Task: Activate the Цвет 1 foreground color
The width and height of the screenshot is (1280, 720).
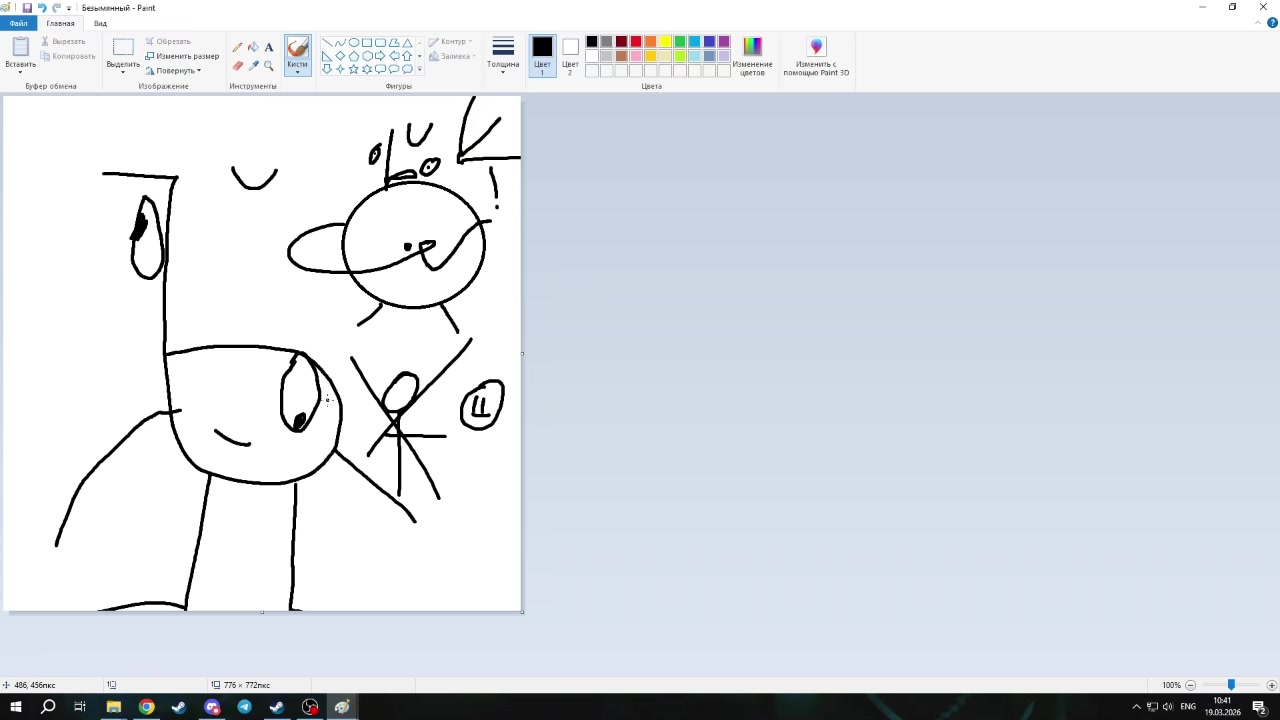Action: (x=542, y=56)
